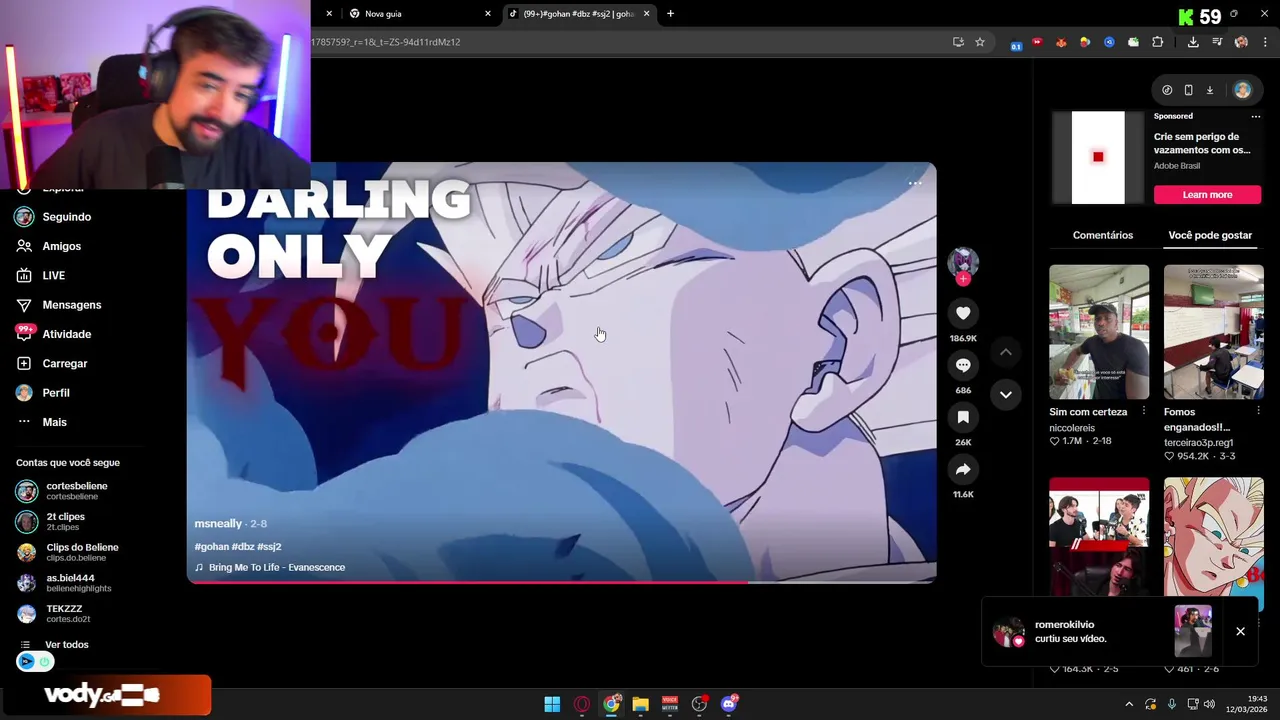Image resolution: width=1280 pixels, height=720 pixels.
Task: Click the mobile phone app icon
Action: pos(1188,90)
